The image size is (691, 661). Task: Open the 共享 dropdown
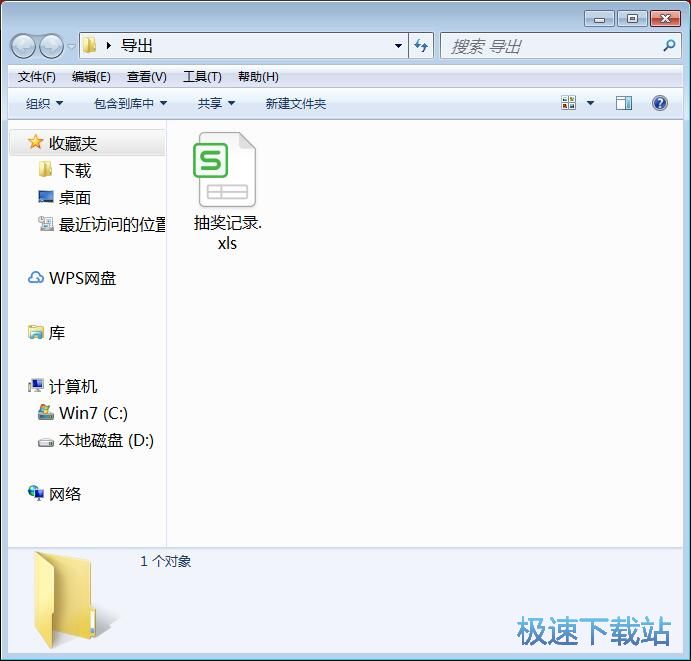click(216, 104)
